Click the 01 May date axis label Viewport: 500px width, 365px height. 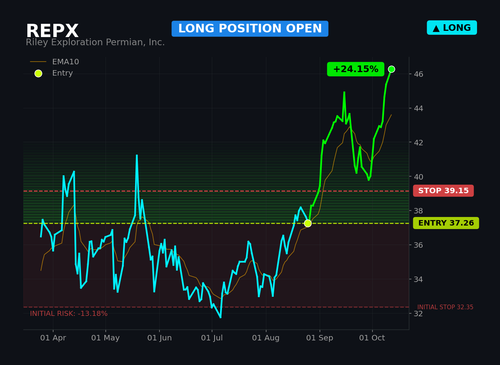pyautogui.click(x=105, y=338)
